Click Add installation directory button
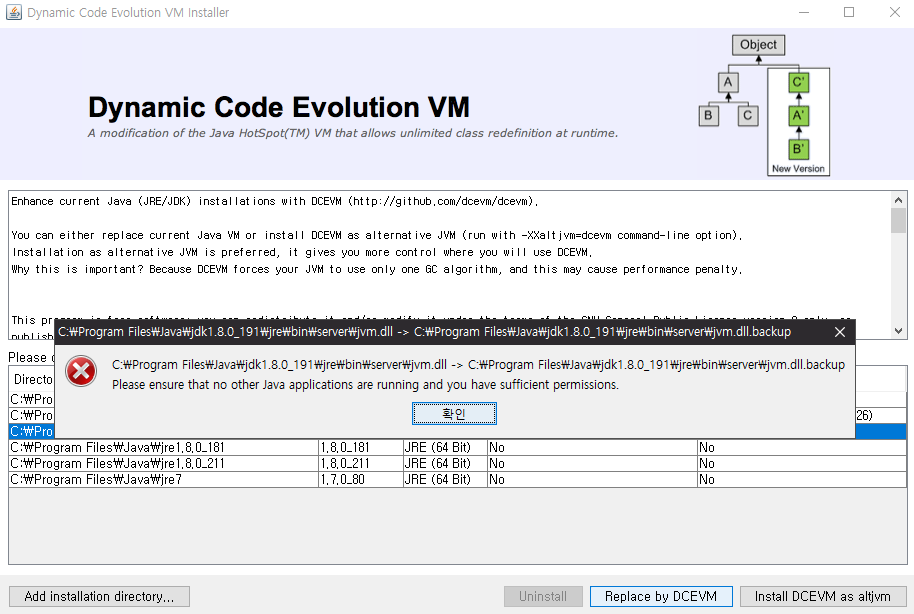This screenshot has height=614, width=914. [x=99, y=597]
